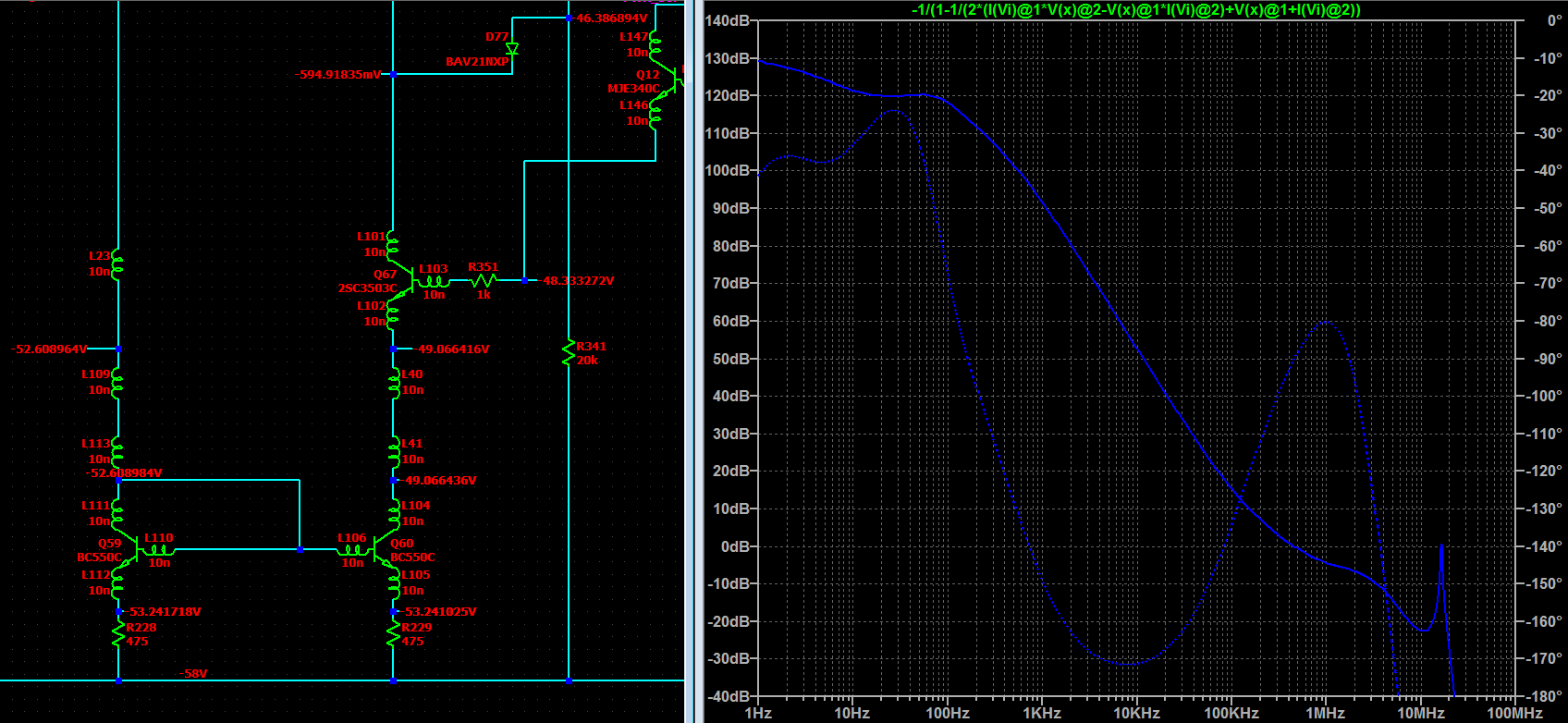Select inductor L23 symbol
Screen dimensions: 1568x723
[x=118, y=263]
